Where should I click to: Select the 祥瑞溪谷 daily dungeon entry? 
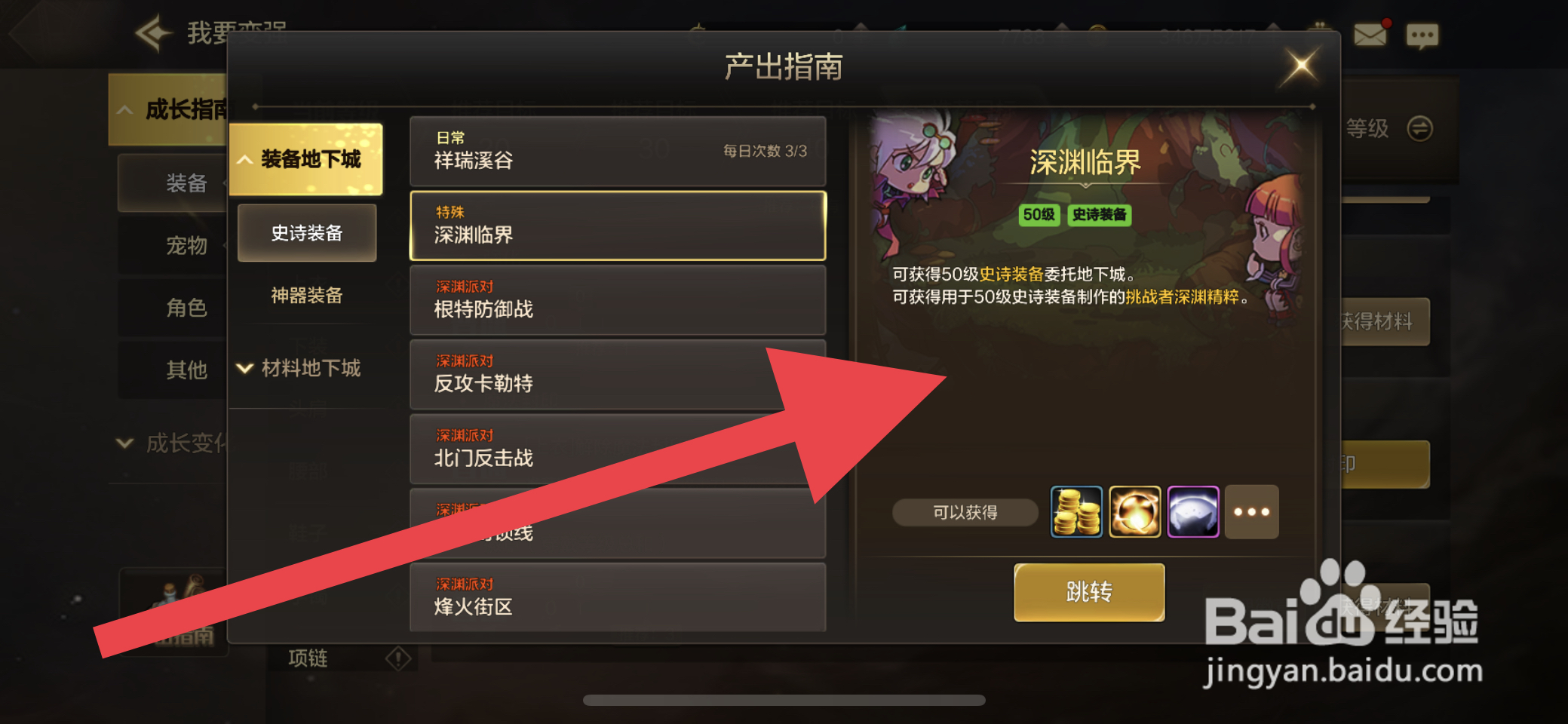click(618, 151)
